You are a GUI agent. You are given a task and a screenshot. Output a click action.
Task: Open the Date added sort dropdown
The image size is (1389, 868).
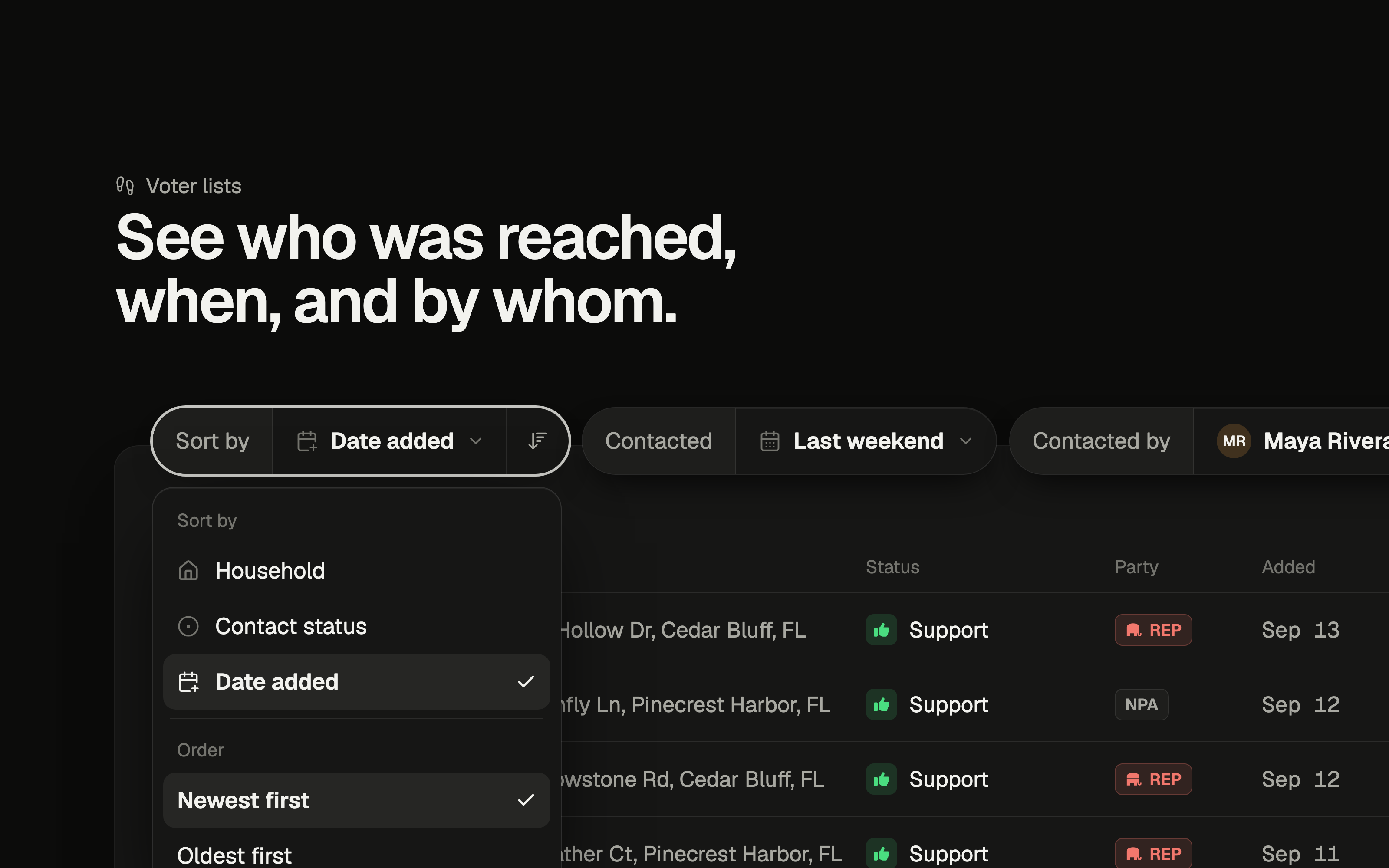click(x=389, y=441)
